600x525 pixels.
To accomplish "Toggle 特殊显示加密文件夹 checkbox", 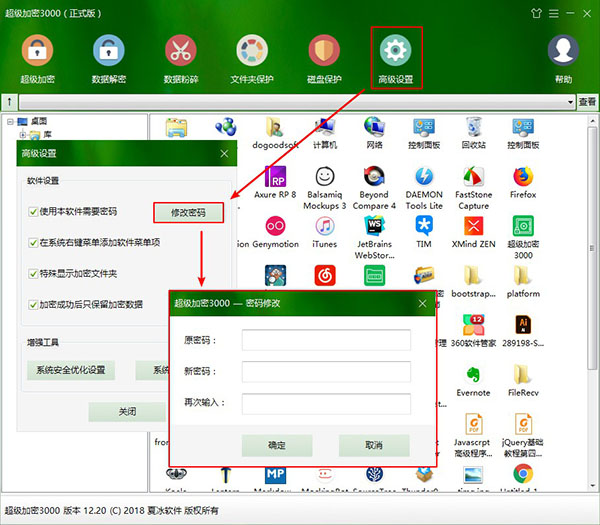I will pos(33,273).
